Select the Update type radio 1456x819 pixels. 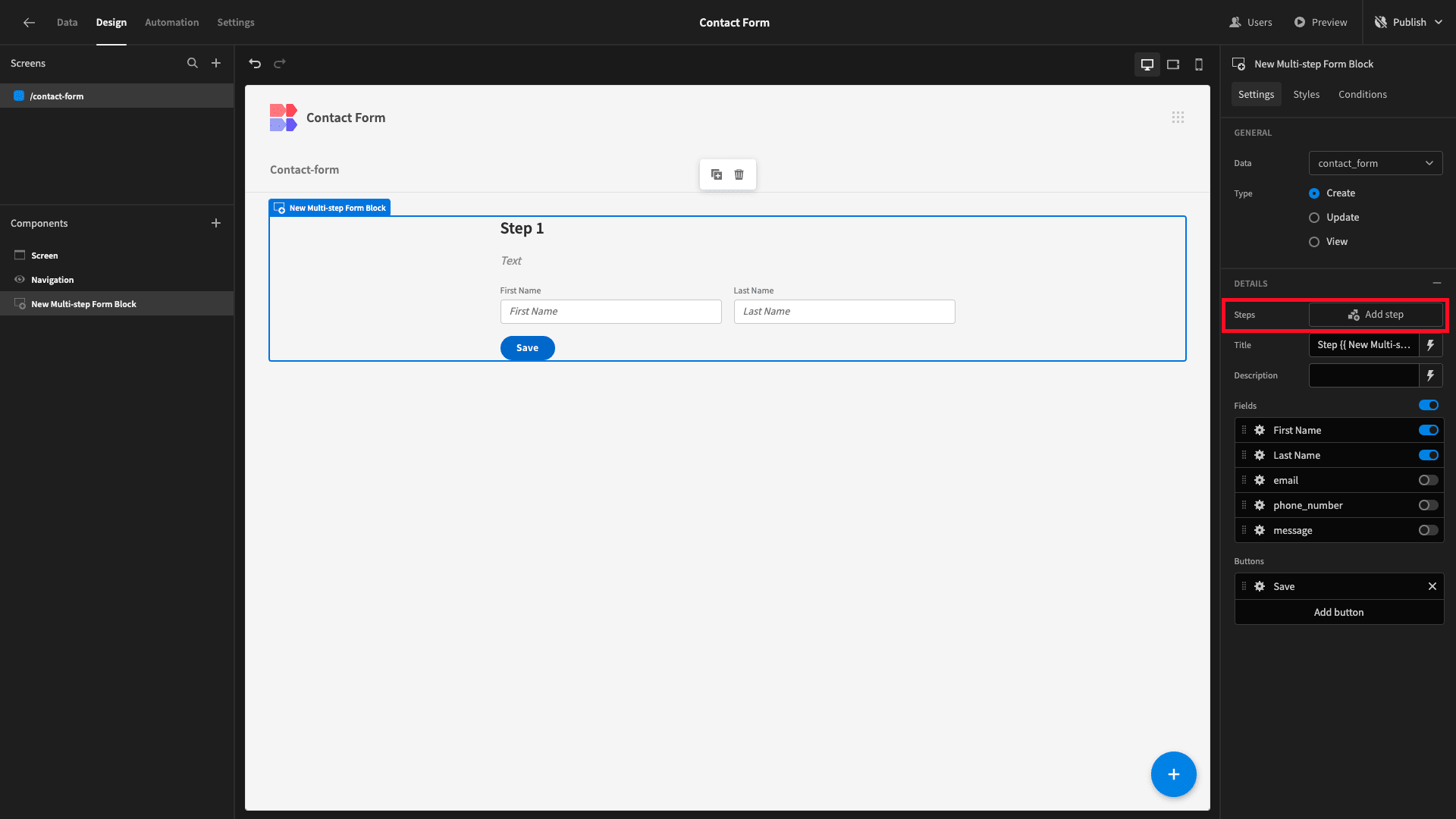(x=1314, y=218)
